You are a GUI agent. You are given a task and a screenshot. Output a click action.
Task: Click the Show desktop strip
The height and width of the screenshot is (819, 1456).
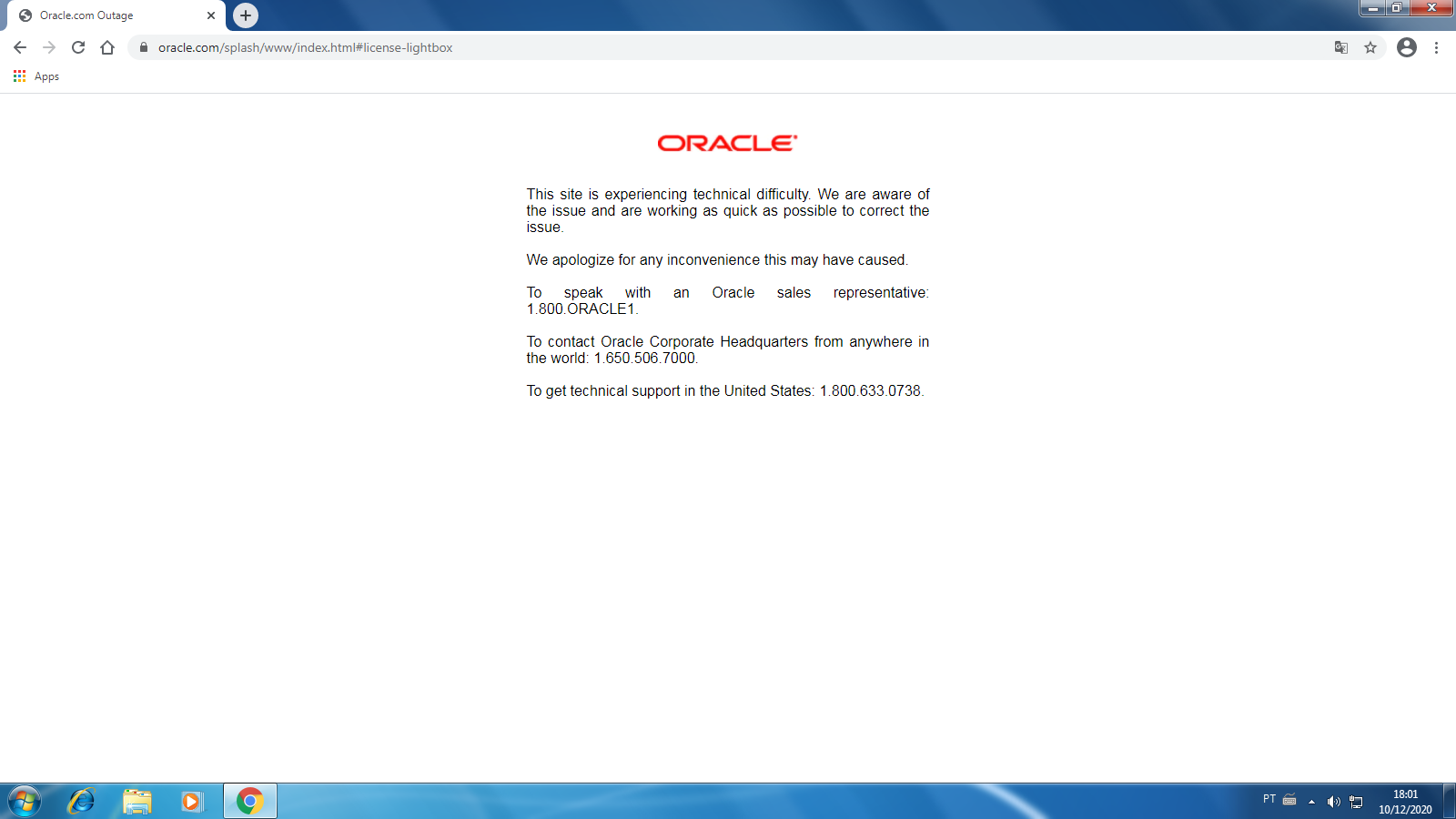1450,802
